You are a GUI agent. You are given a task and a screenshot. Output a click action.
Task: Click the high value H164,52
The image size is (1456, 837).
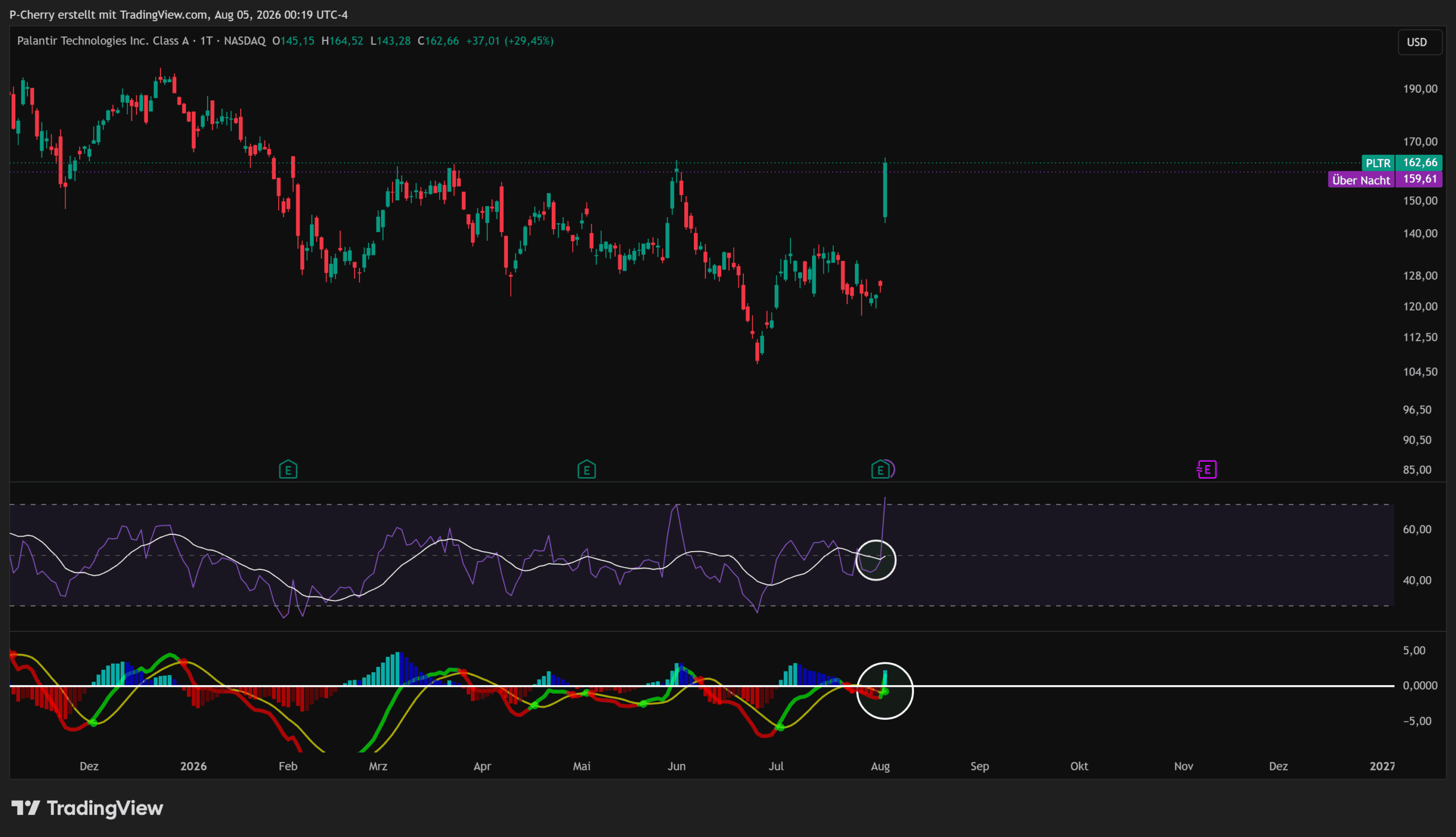click(x=342, y=41)
